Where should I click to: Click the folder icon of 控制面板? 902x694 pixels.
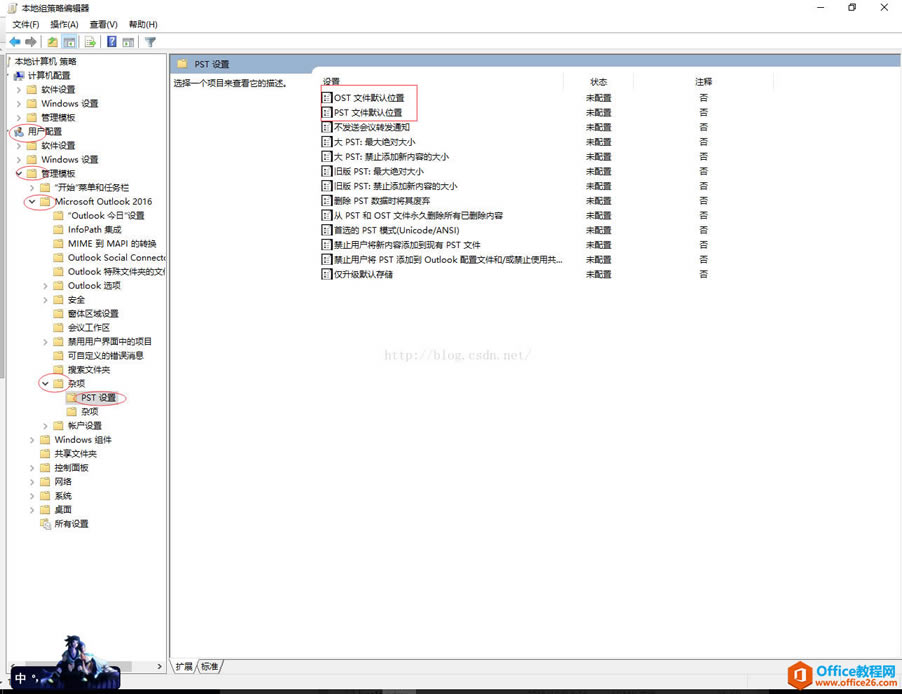click(45, 468)
